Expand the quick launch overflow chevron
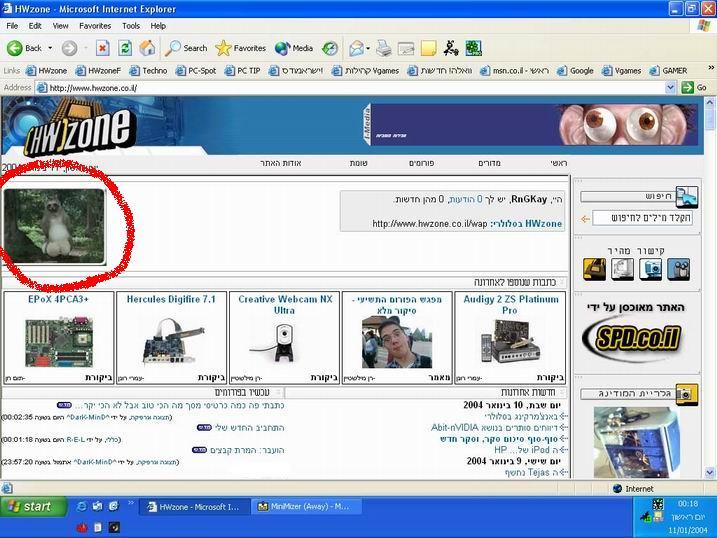 [131, 503]
